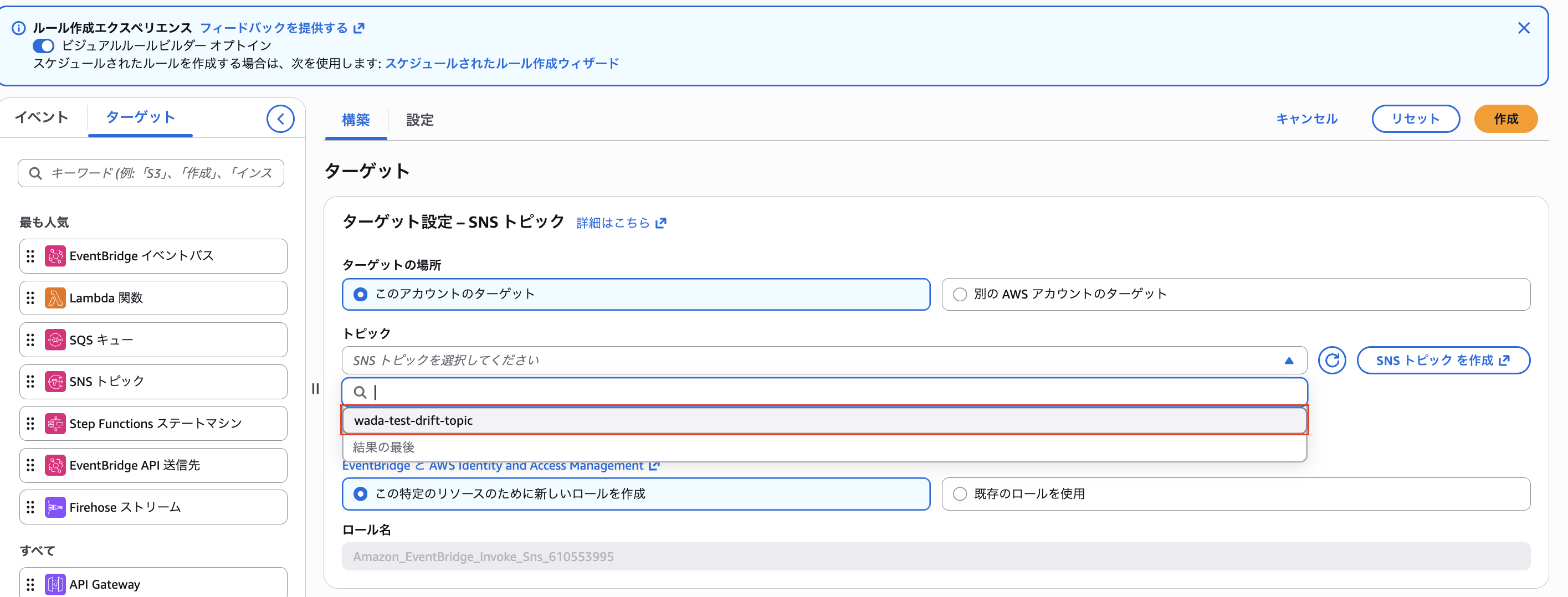Disable the ビジュアルルールビルダー opt-in toggle

click(43, 45)
